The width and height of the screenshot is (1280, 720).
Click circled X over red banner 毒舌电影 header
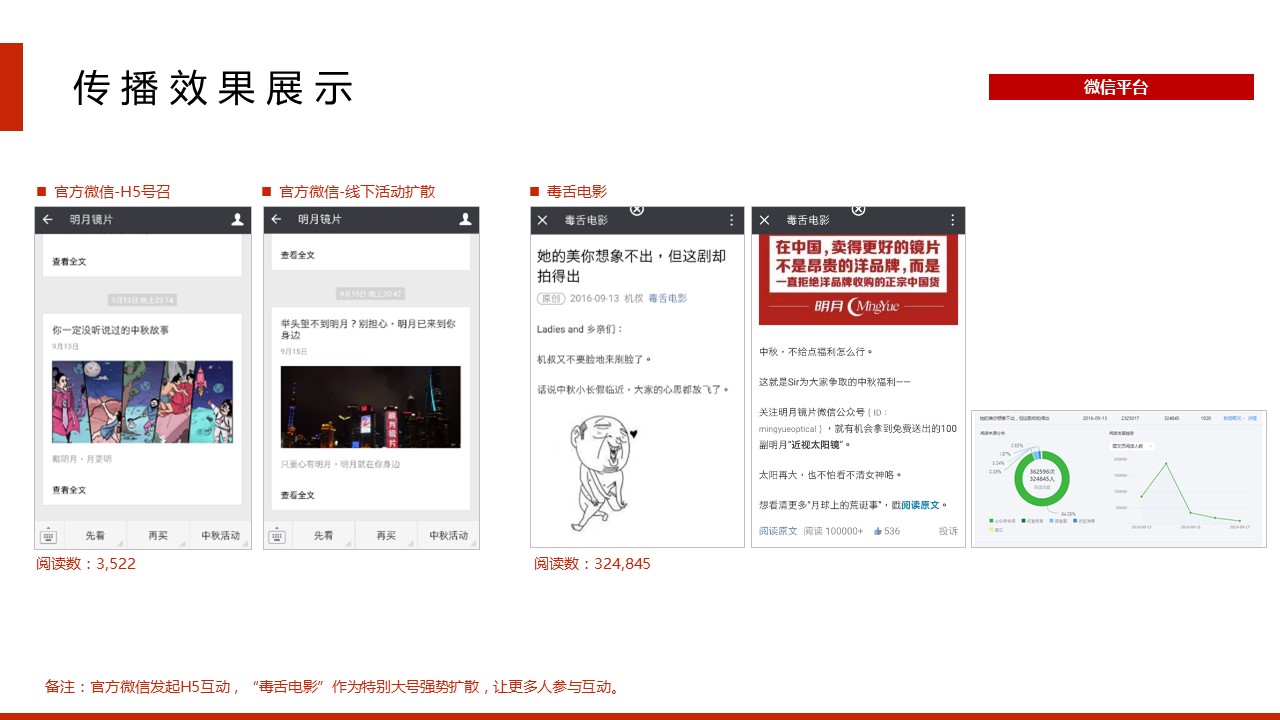(858, 210)
